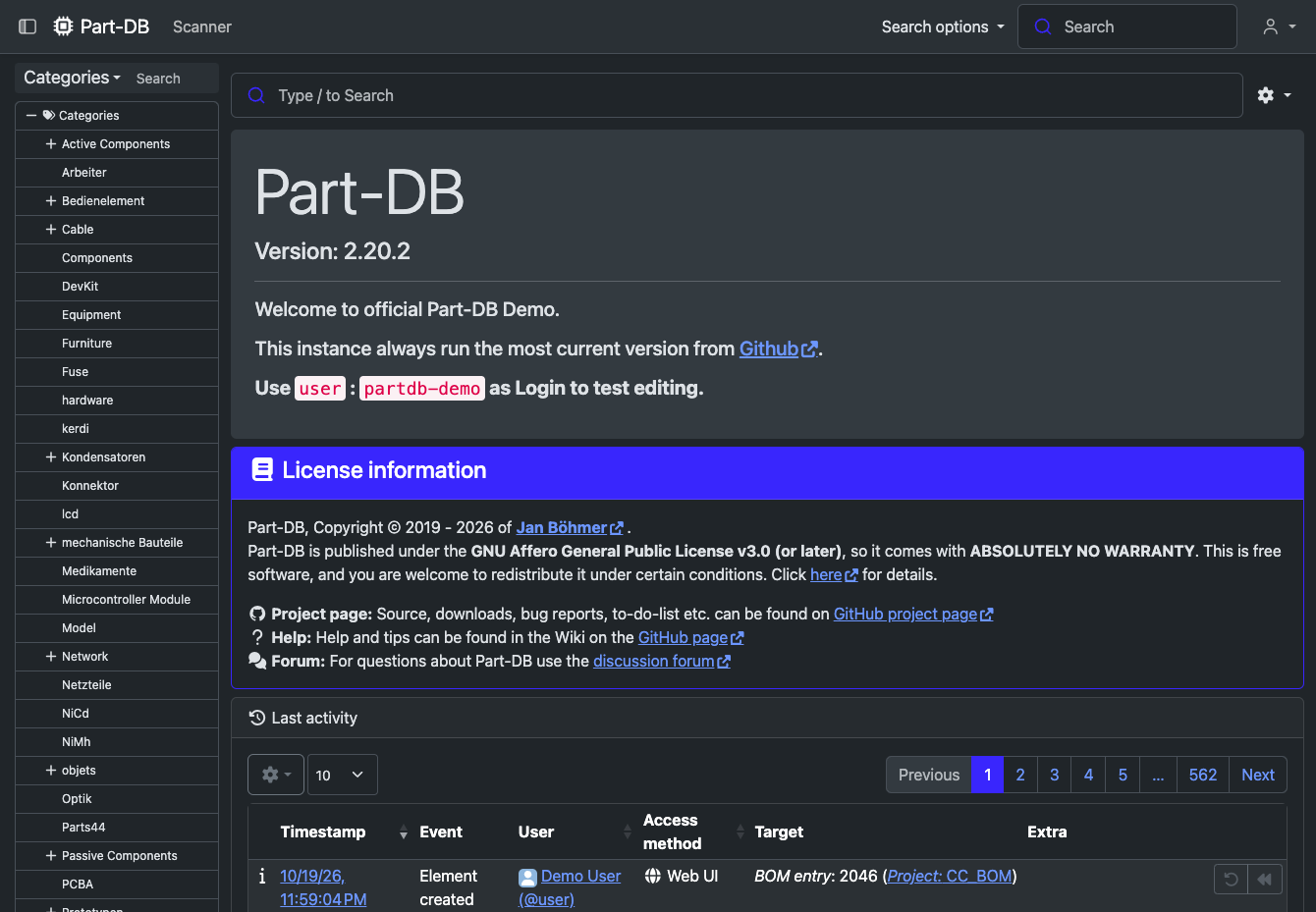Go to page 5 of activity
The width and height of the screenshot is (1316, 912).
(1123, 775)
